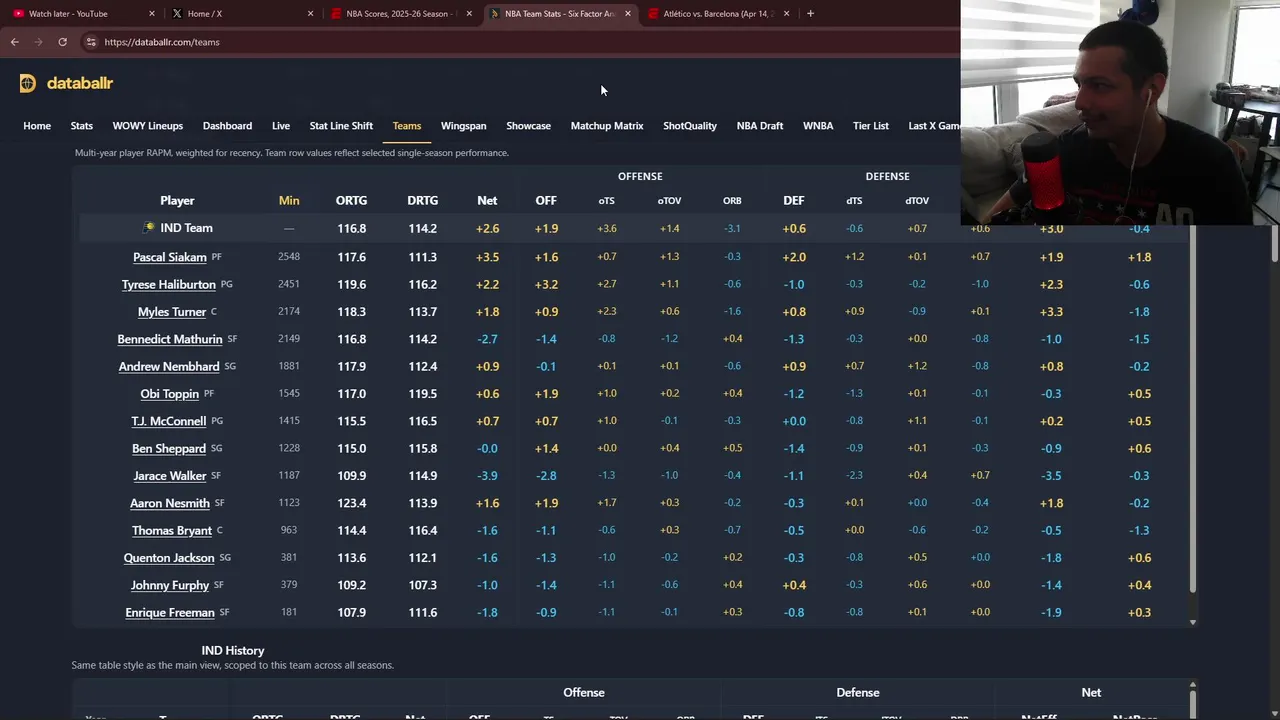Sort table by oTS column
Viewport: 1280px width, 720px height.
click(x=607, y=201)
